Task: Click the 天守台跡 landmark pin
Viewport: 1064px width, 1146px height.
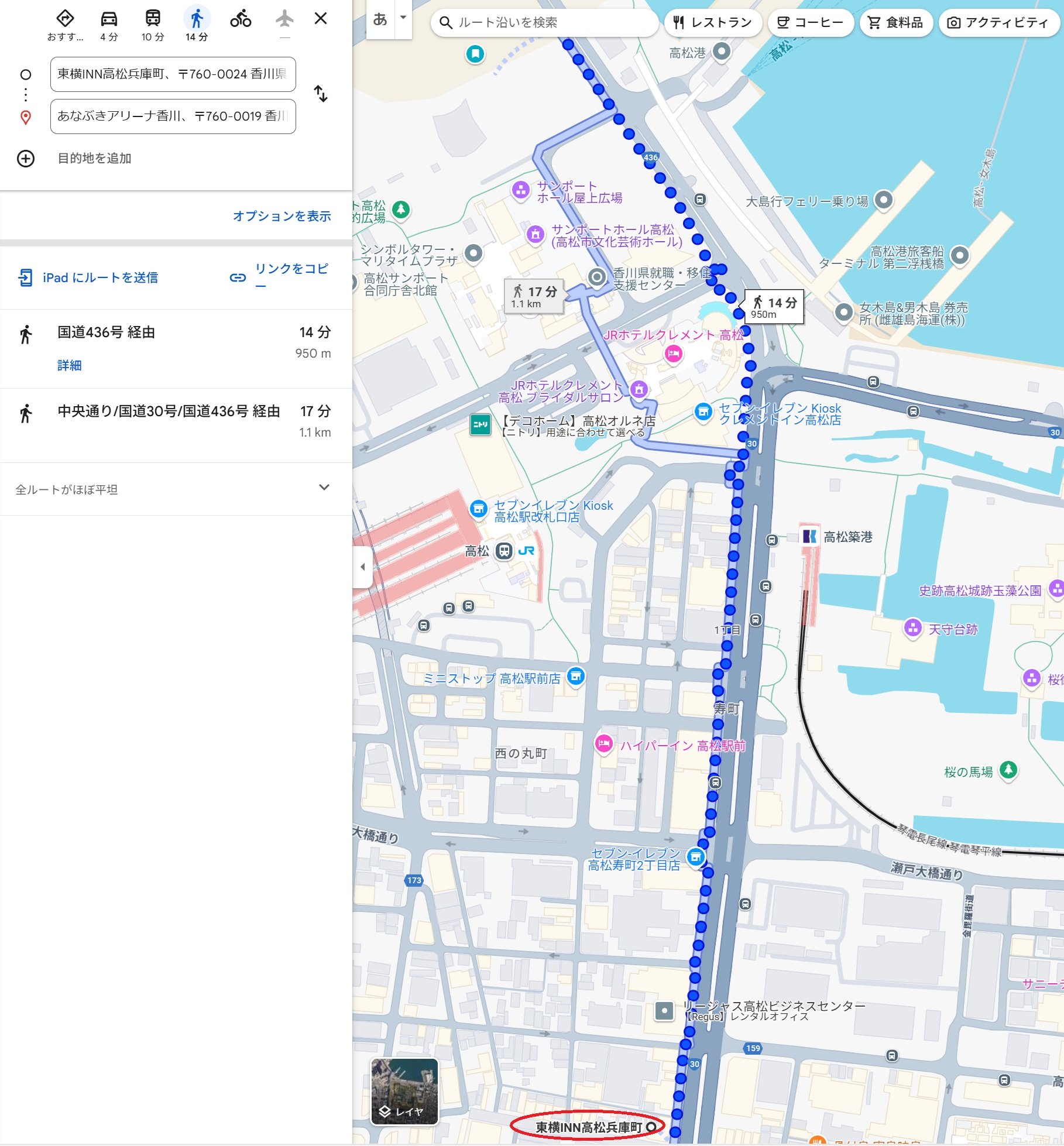Action: 912,628
